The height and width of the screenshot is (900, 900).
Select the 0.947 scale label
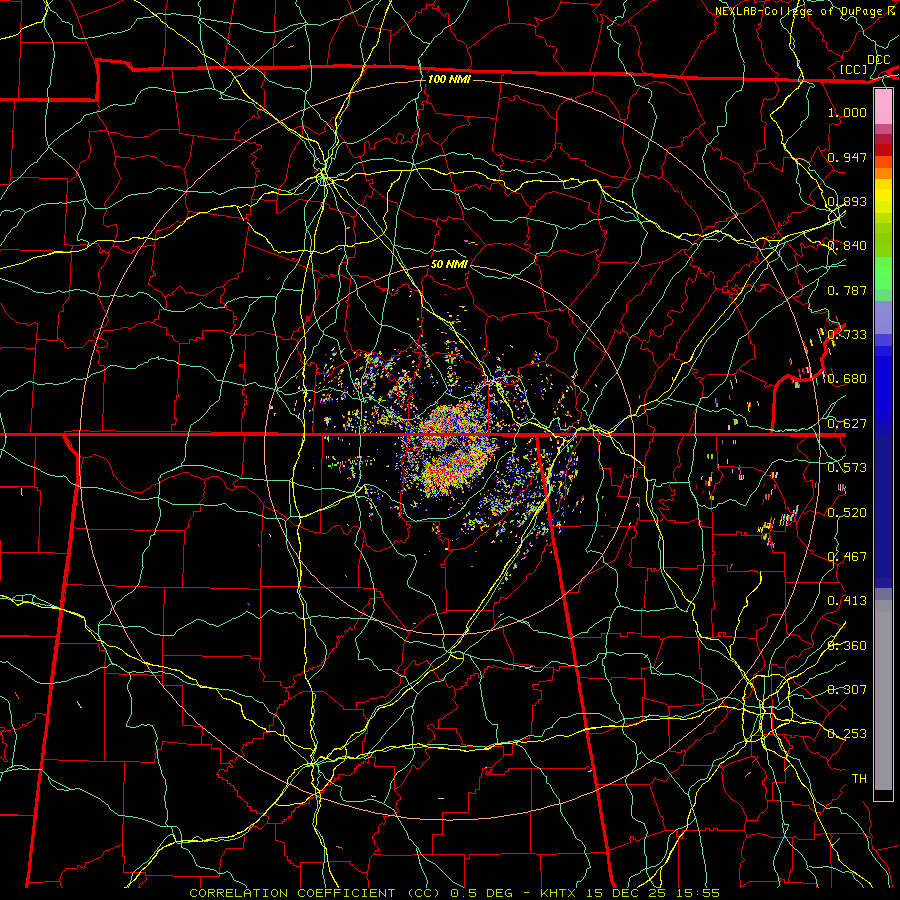click(847, 157)
